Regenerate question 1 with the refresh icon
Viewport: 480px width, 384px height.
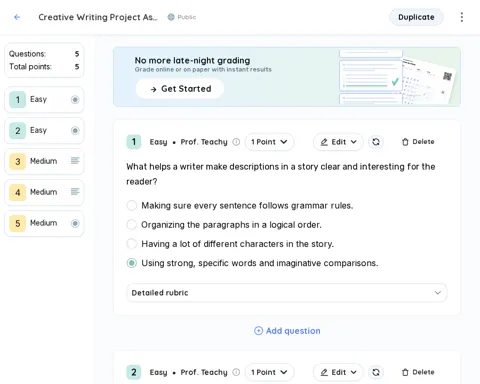[x=376, y=142]
